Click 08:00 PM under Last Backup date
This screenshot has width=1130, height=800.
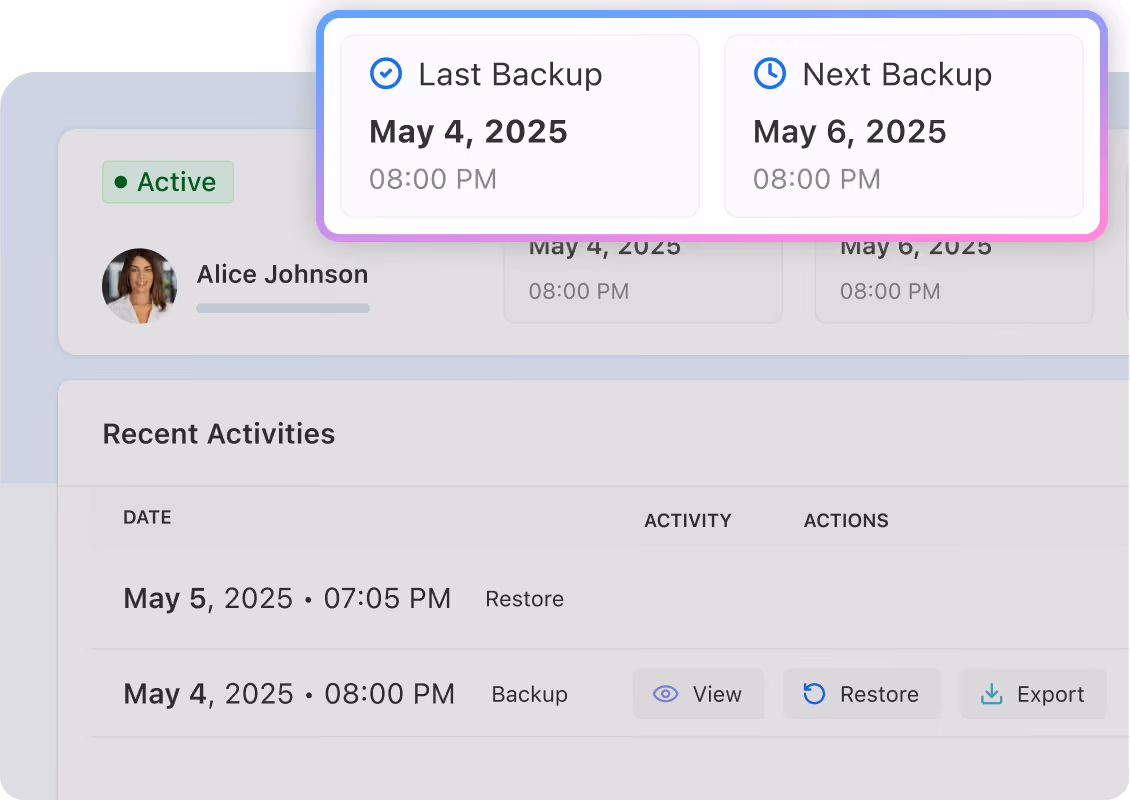click(x=433, y=179)
